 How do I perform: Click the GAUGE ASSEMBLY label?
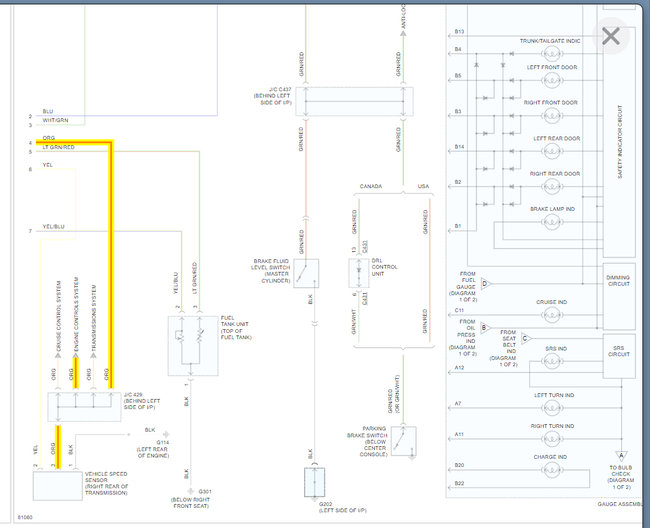coord(620,504)
